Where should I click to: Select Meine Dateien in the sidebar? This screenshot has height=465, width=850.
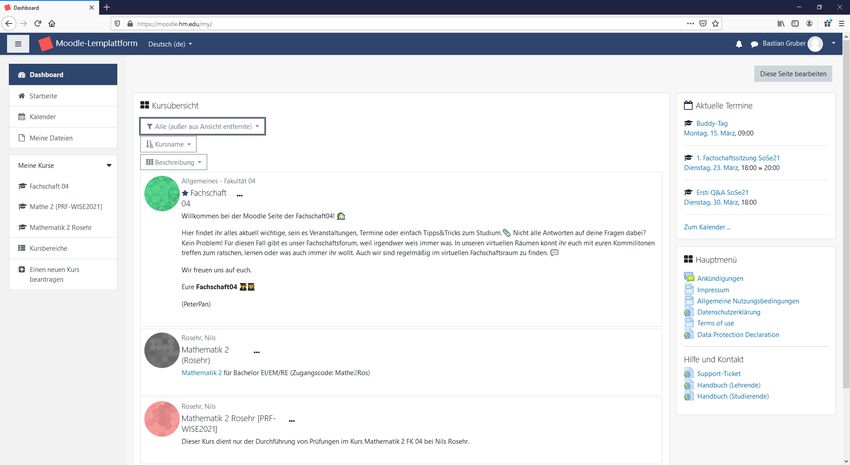pyautogui.click(x=50, y=137)
